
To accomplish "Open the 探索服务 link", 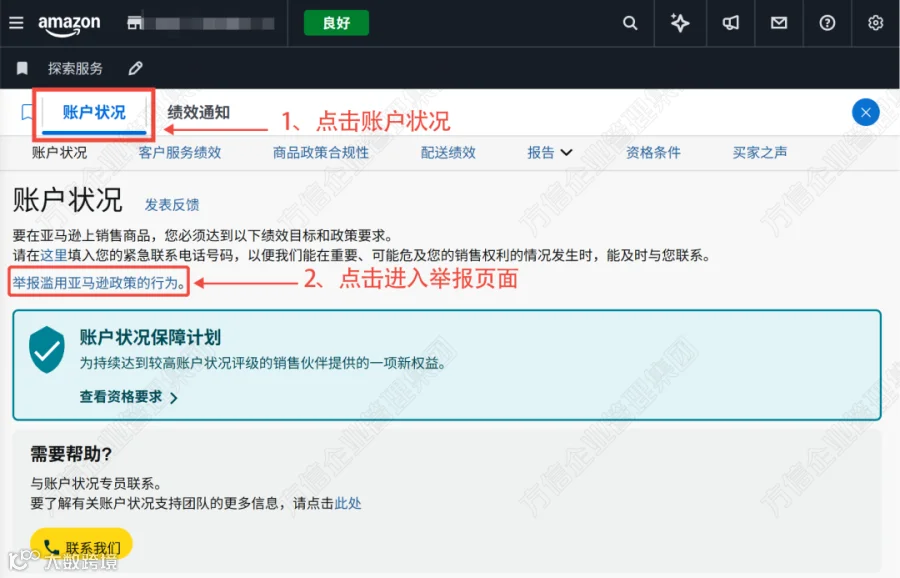I will tap(75, 68).
